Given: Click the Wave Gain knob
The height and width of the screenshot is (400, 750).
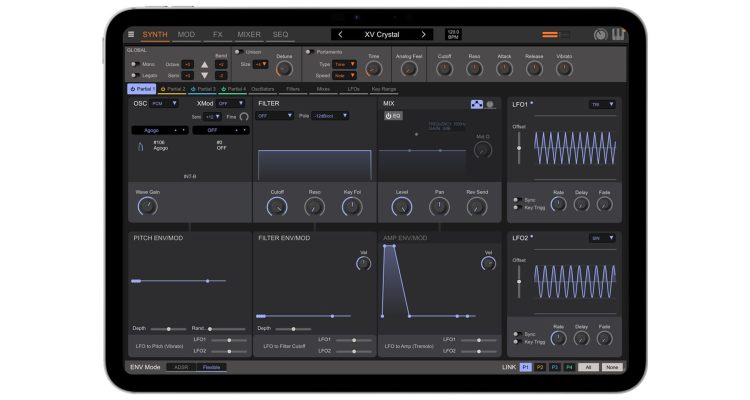Looking at the screenshot, I should pos(147,206).
